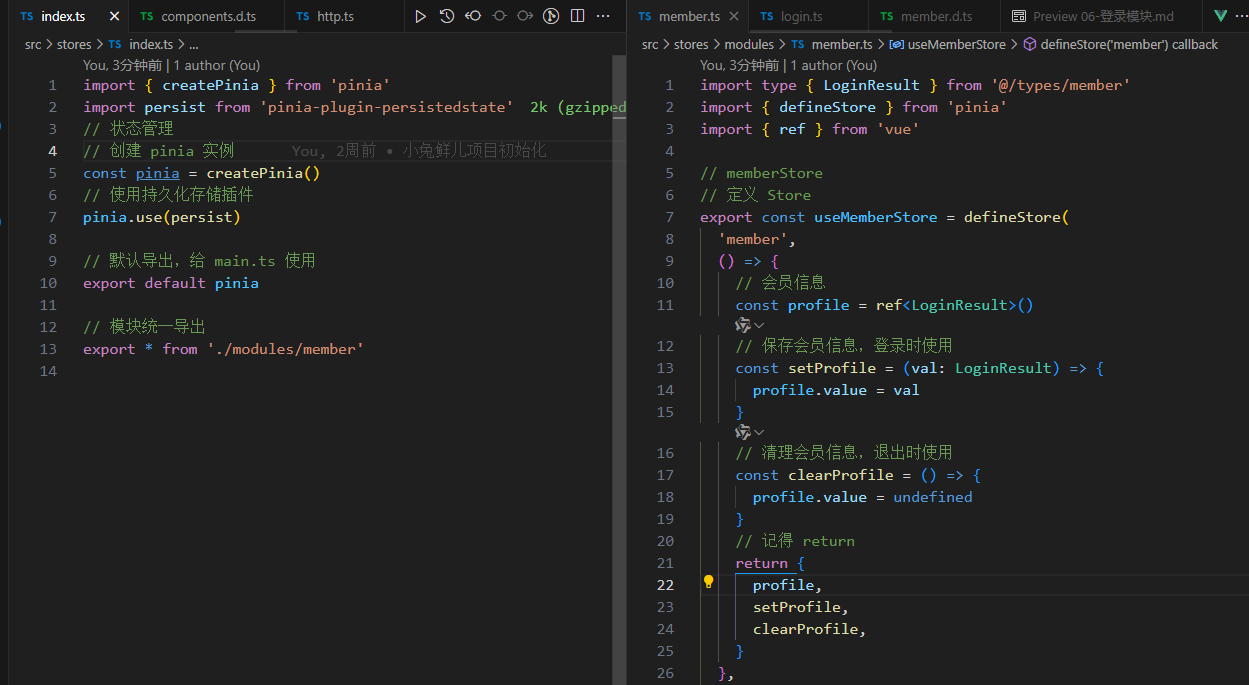Click the 'return {' line 21 text
This screenshot has height=685, width=1249.
point(770,563)
